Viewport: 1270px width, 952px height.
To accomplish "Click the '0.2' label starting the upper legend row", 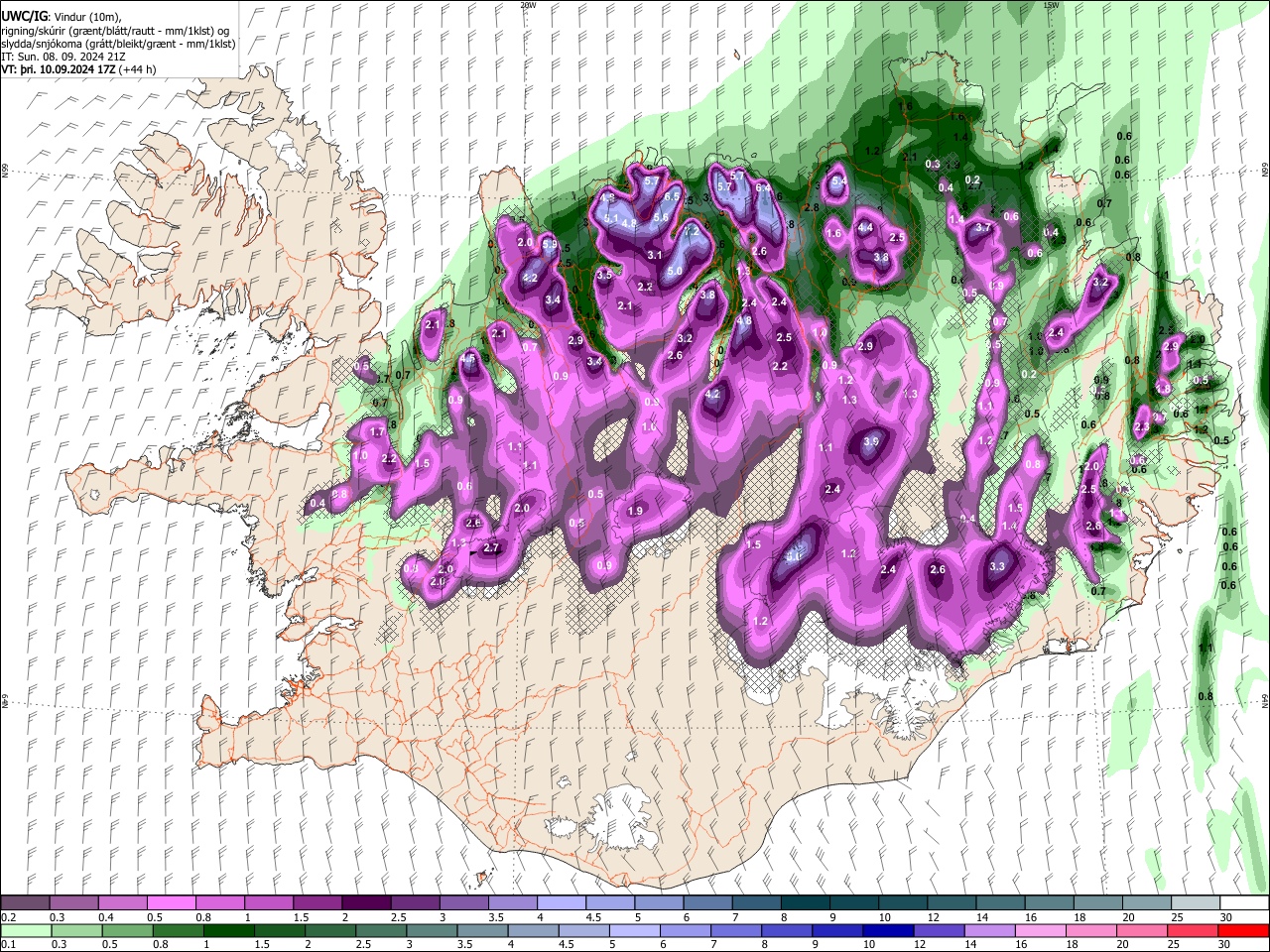I will click(x=8, y=917).
